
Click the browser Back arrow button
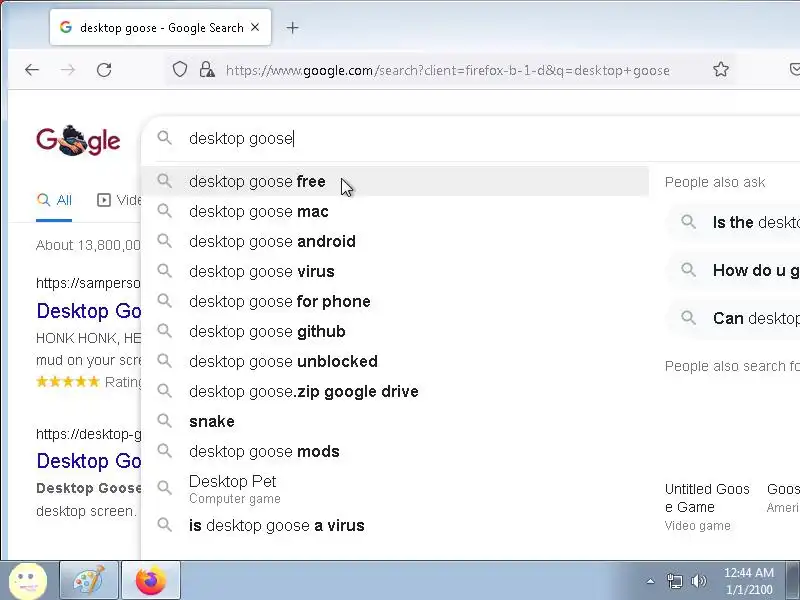click(x=32, y=70)
